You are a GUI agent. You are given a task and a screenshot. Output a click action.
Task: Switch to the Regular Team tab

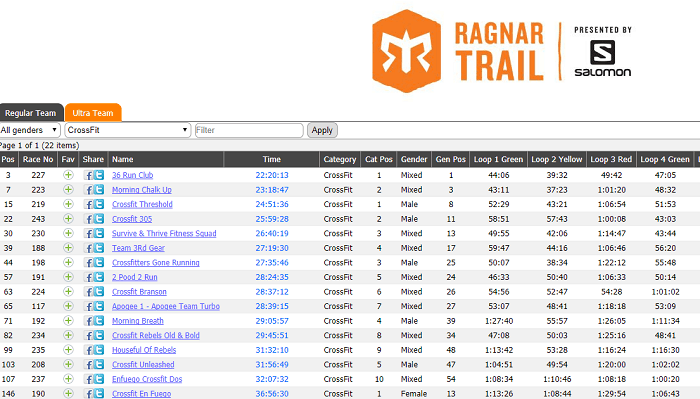tap(31, 113)
